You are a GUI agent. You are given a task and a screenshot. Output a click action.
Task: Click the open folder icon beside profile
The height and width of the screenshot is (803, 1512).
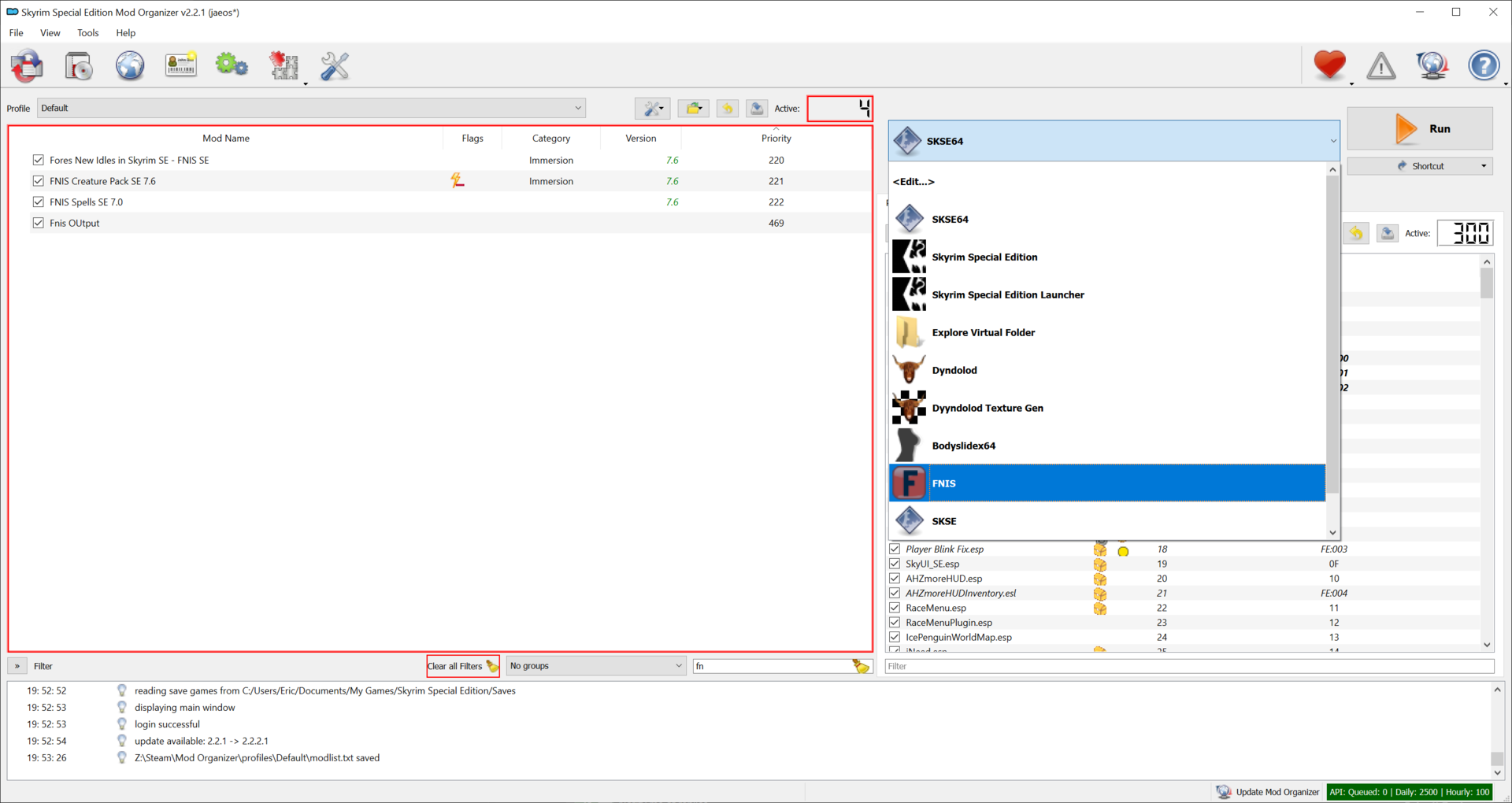coord(693,109)
